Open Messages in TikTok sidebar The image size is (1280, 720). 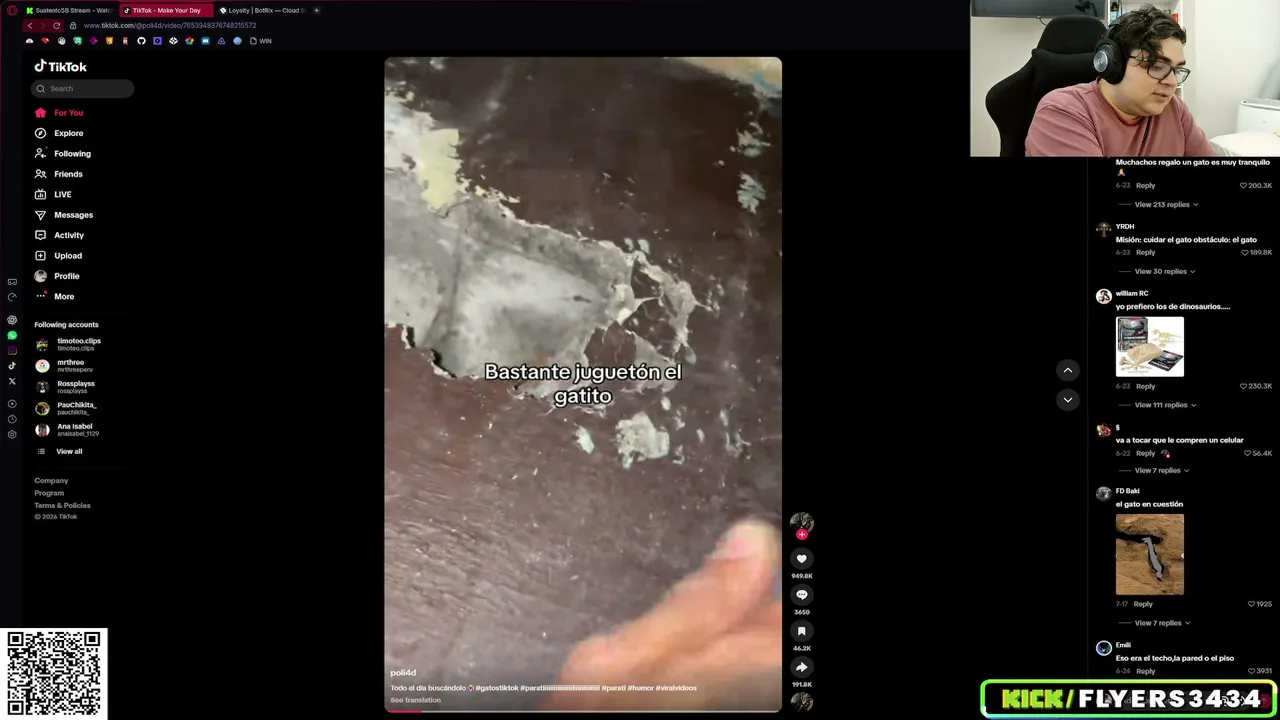point(64,215)
